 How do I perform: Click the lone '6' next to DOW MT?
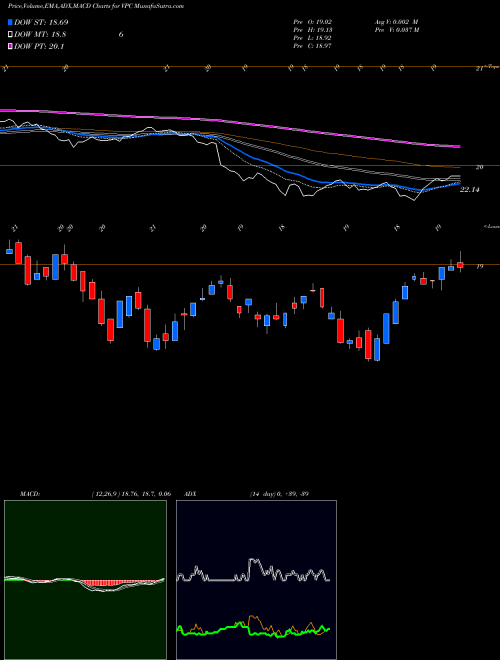click(121, 35)
